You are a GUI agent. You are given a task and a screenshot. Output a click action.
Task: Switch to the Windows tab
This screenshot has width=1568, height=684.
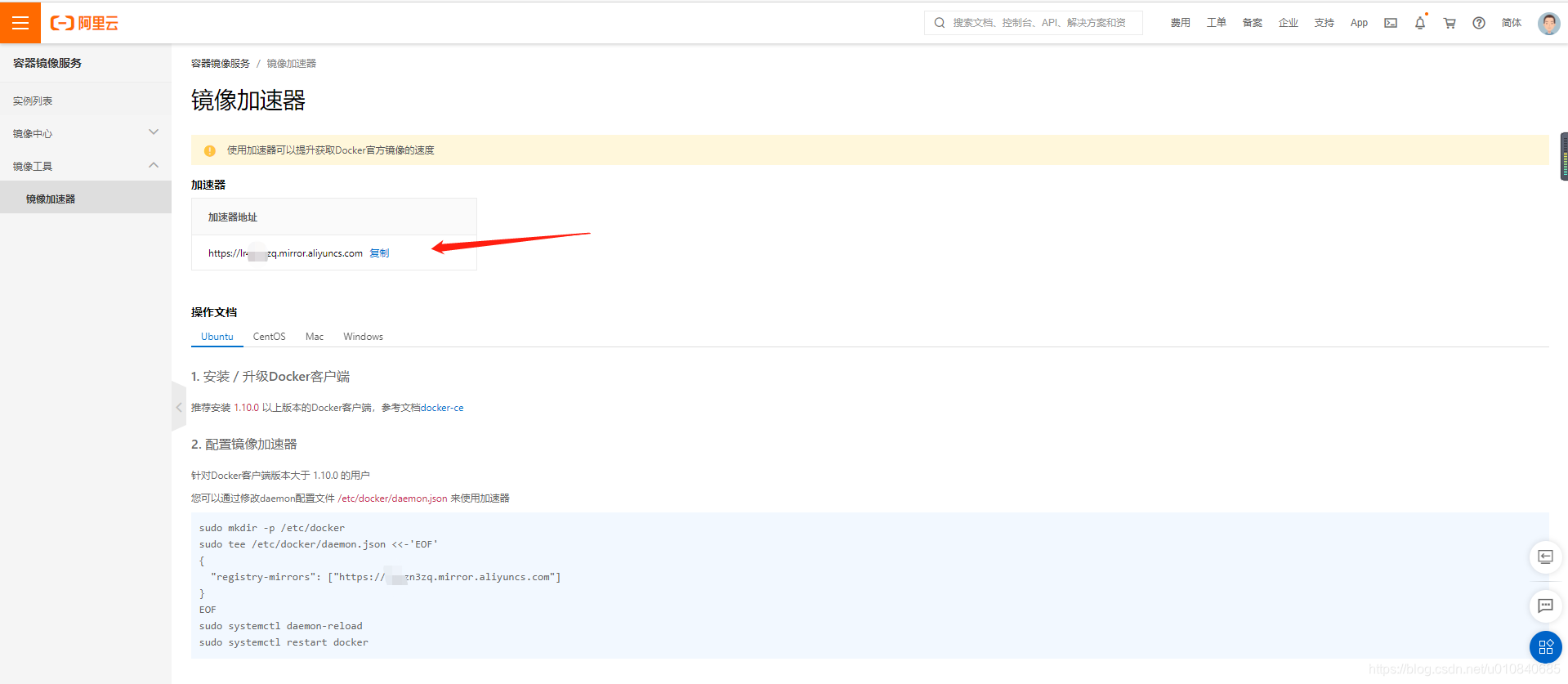364,337
